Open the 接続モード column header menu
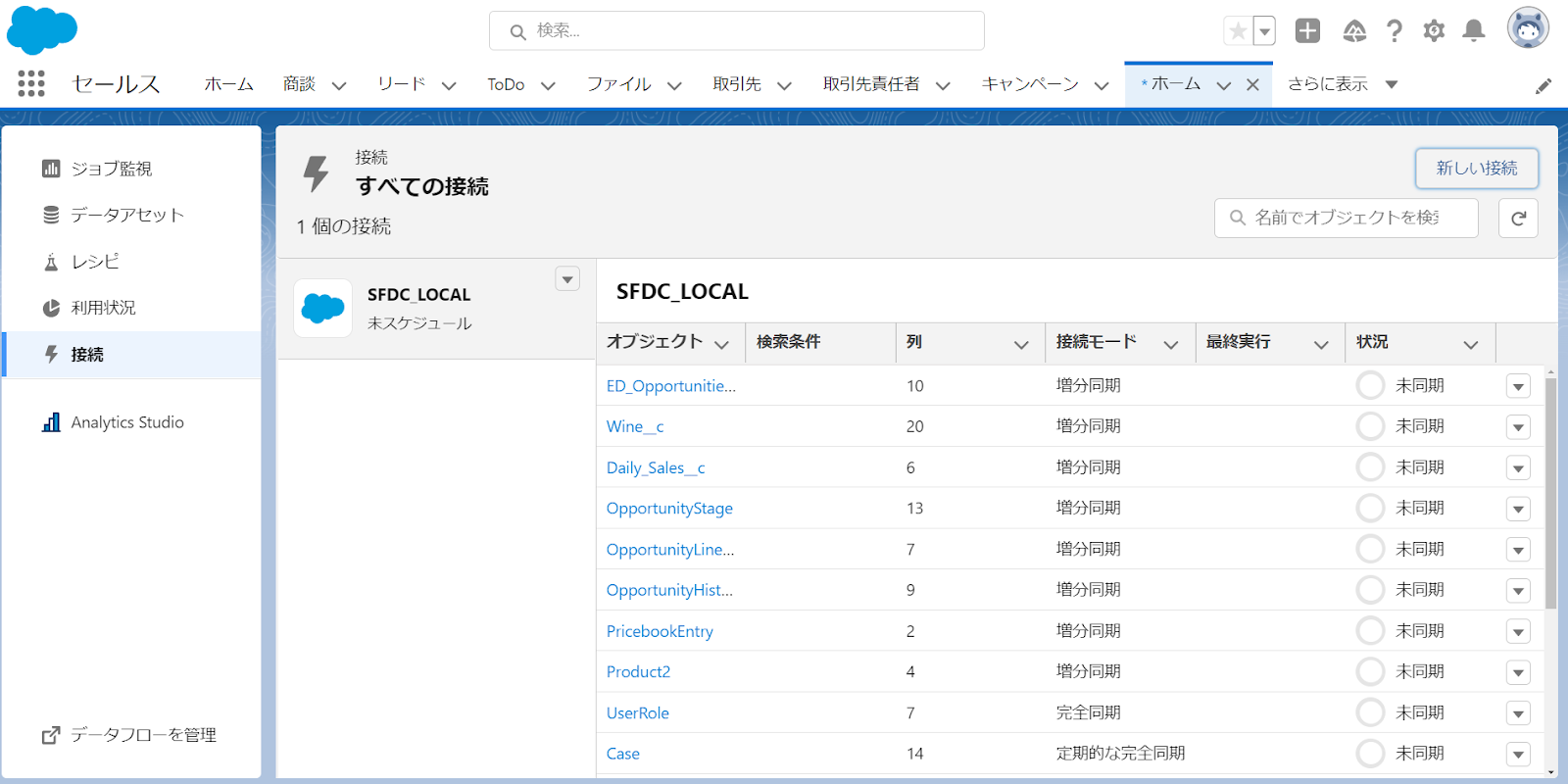The width and height of the screenshot is (1568, 784). pos(1170,344)
